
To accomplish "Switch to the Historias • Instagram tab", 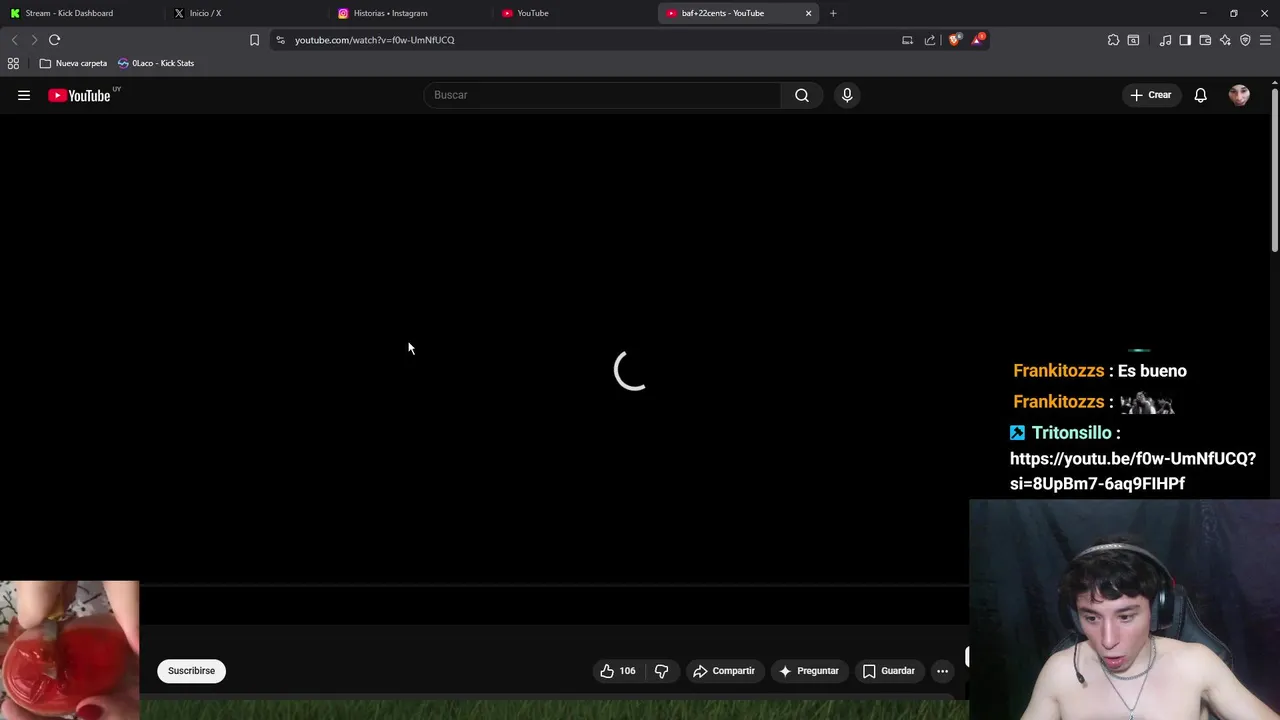I will (x=410, y=13).
